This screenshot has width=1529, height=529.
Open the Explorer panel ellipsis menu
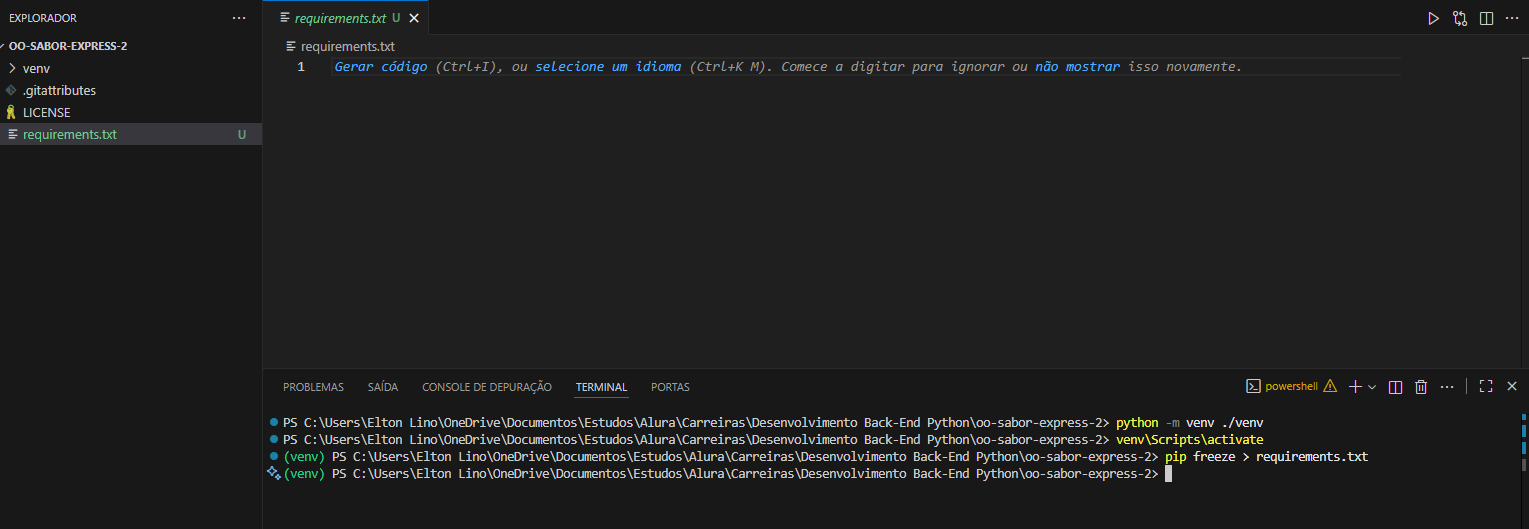(238, 18)
